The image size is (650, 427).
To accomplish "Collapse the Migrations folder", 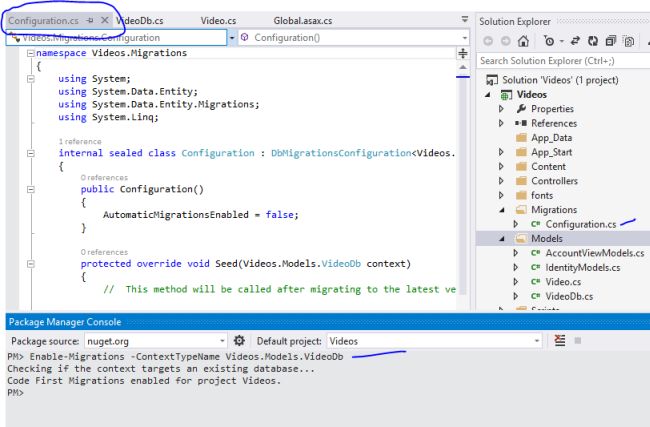I will [502, 210].
